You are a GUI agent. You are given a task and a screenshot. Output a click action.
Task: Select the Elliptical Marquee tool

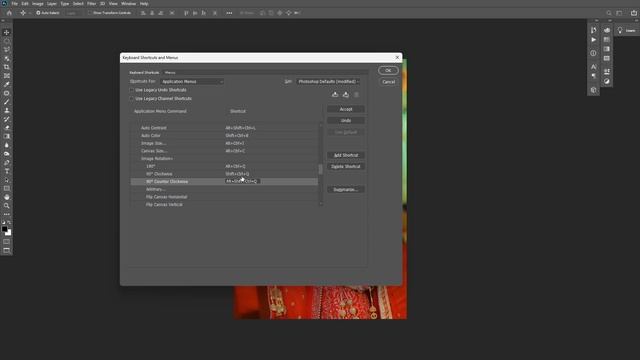(x=7, y=41)
